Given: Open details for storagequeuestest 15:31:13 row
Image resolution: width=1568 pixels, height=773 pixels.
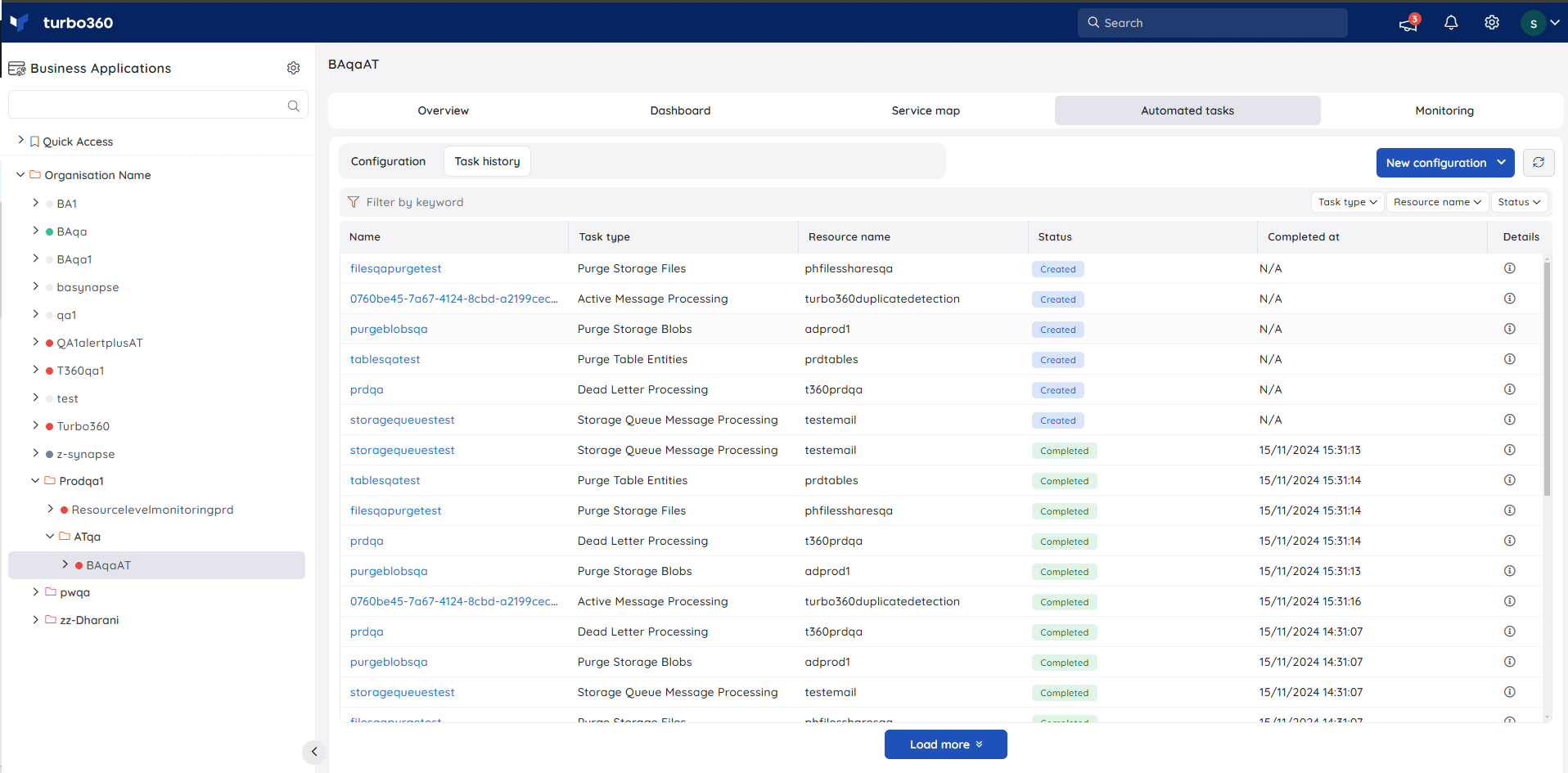Looking at the screenshot, I should [1510, 450].
